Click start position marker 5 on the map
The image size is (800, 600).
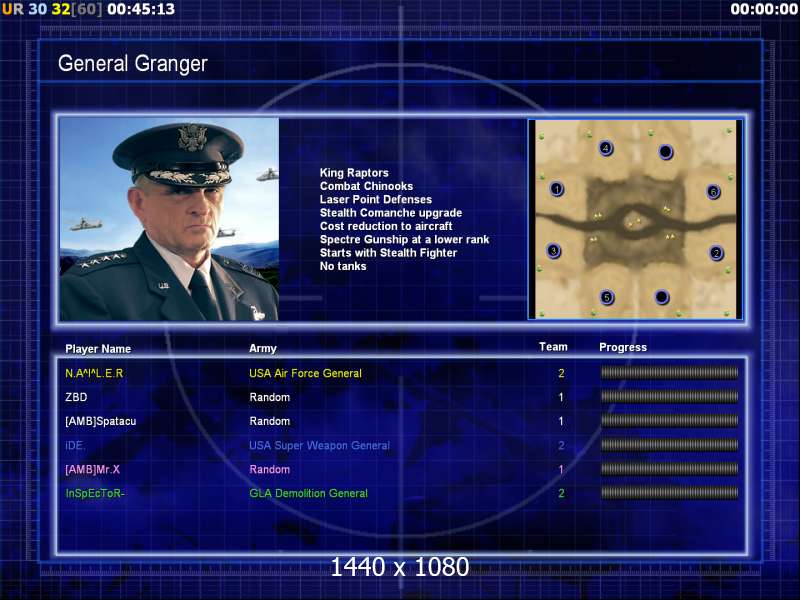tap(607, 297)
